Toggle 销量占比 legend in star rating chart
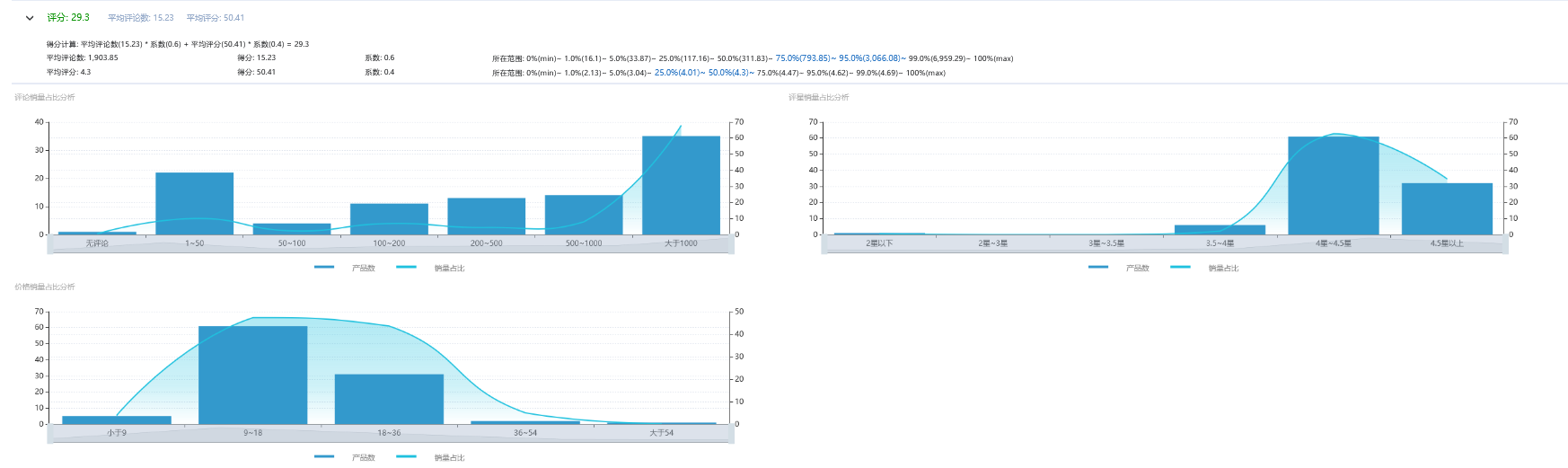1568x468 pixels. tap(1204, 268)
